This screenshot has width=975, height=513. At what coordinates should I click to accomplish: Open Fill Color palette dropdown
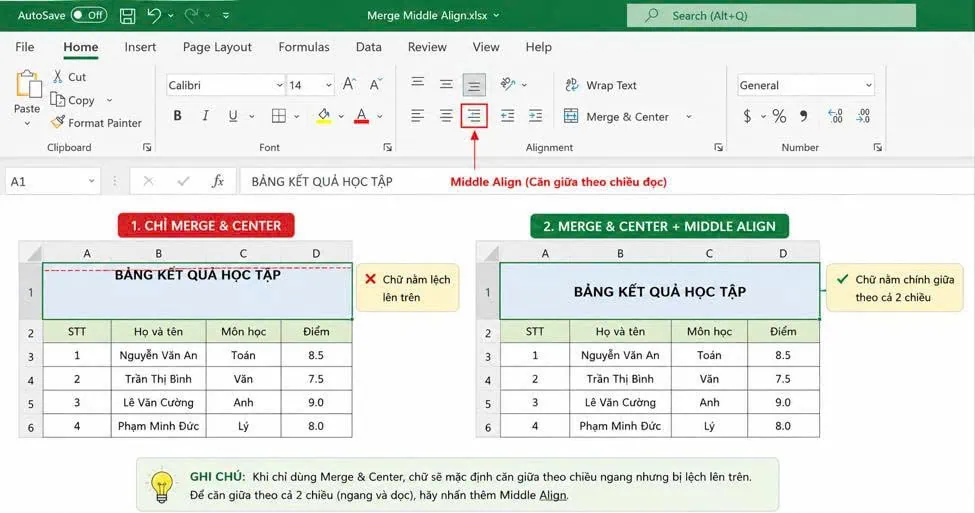click(341, 116)
